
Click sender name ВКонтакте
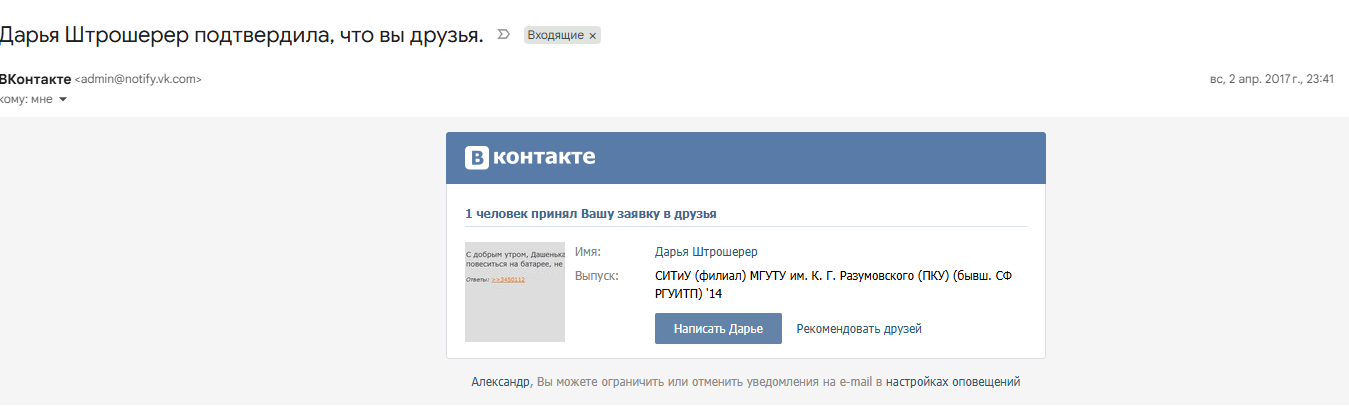point(35,79)
